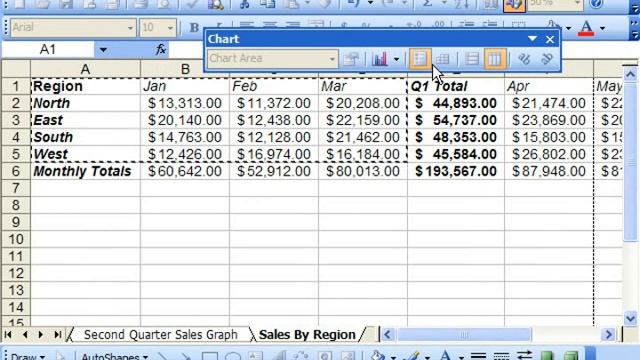
Task: Select cell with $193,567.00
Action: coord(456,171)
